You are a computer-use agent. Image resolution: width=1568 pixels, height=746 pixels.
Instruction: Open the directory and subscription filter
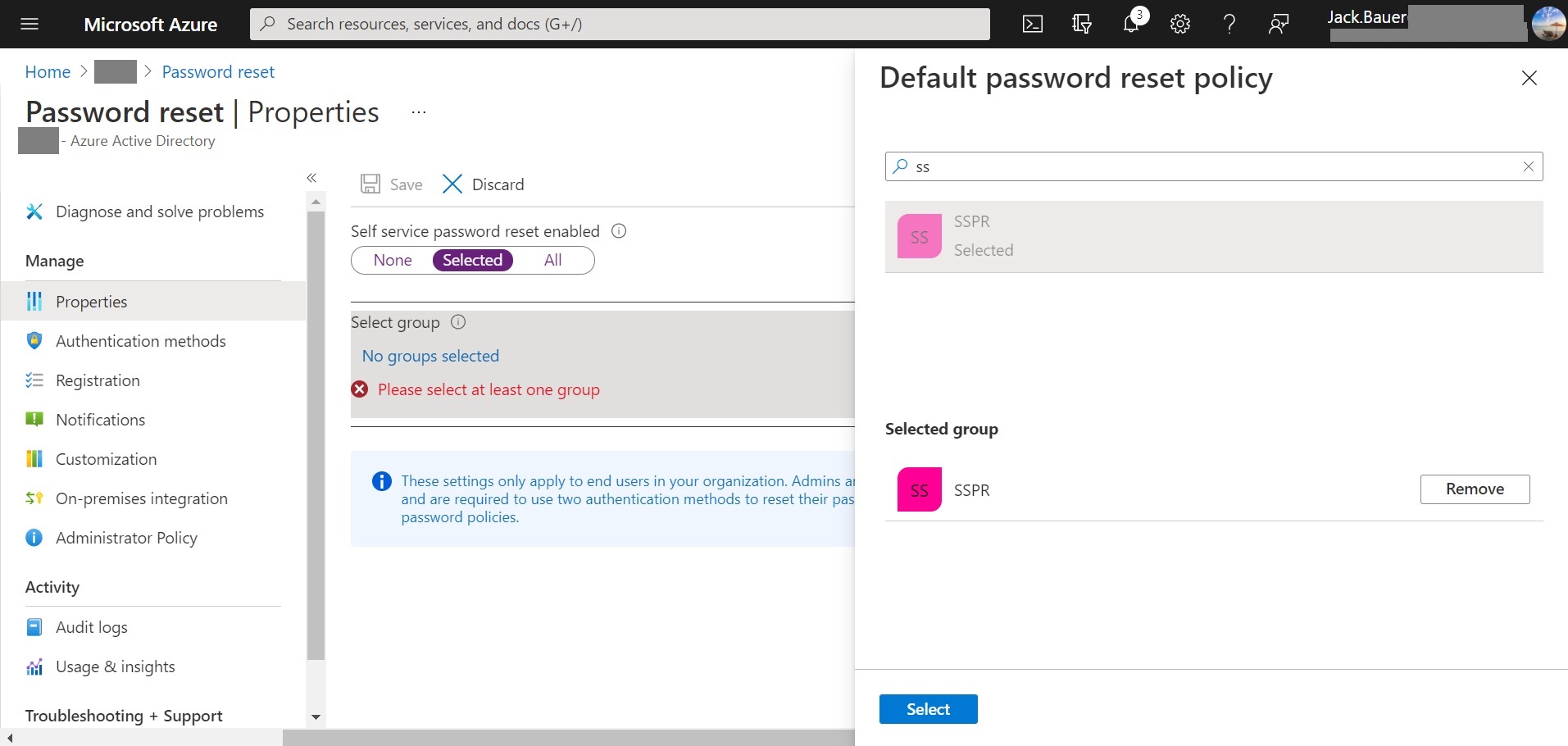tap(1081, 23)
